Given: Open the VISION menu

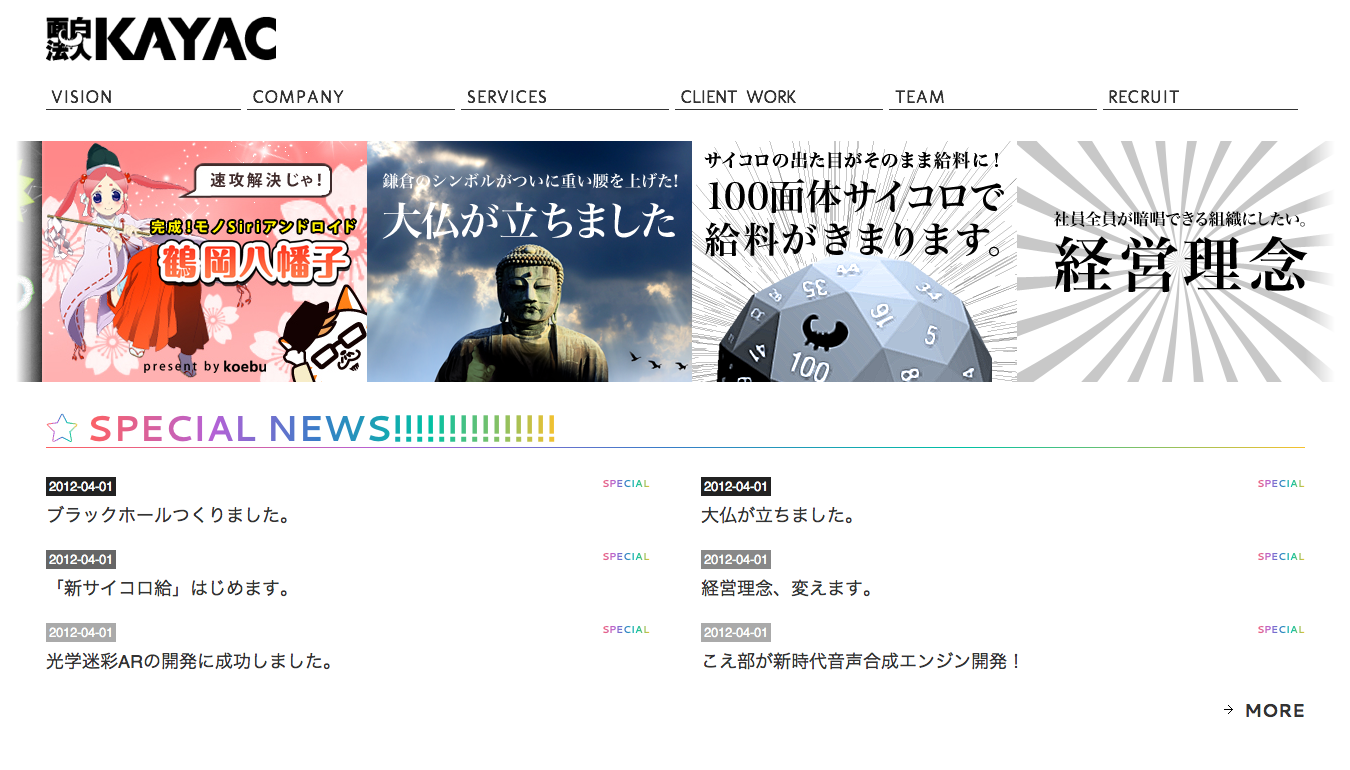Looking at the screenshot, I should [x=143, y=97].
